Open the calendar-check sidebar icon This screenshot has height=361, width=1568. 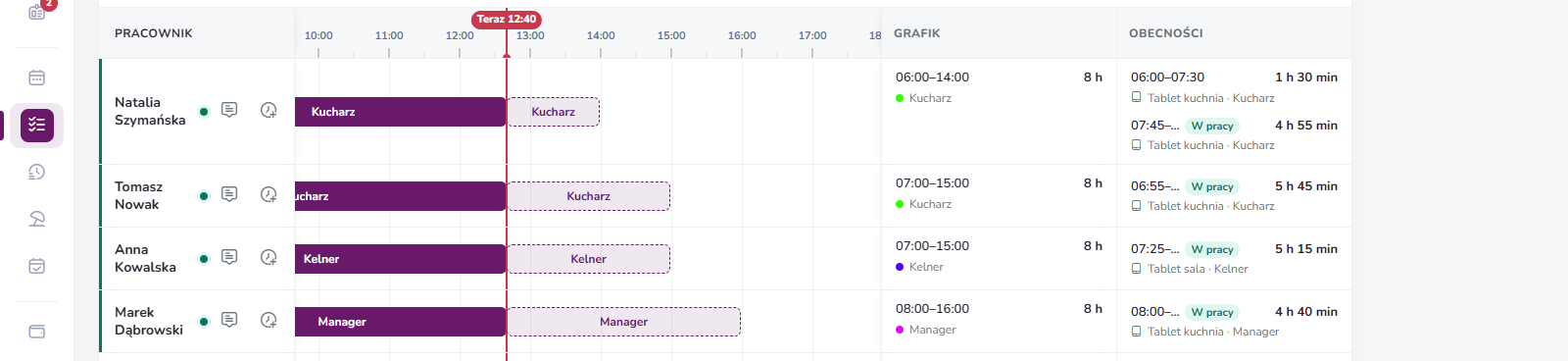[37, 266]
